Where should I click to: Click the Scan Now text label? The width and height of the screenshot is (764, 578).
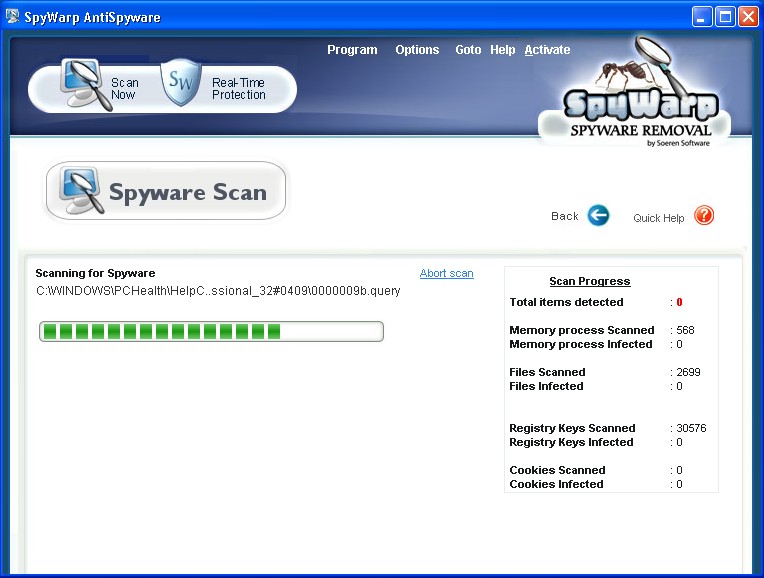tap(124, 89)
